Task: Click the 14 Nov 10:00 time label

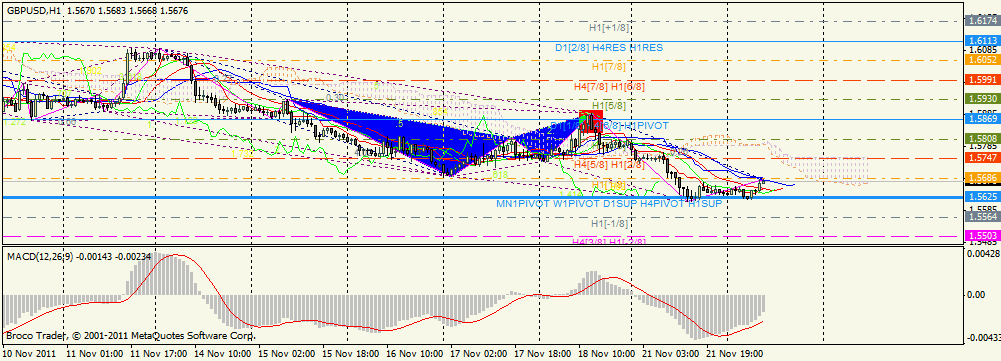Action: tap(222, 353)
